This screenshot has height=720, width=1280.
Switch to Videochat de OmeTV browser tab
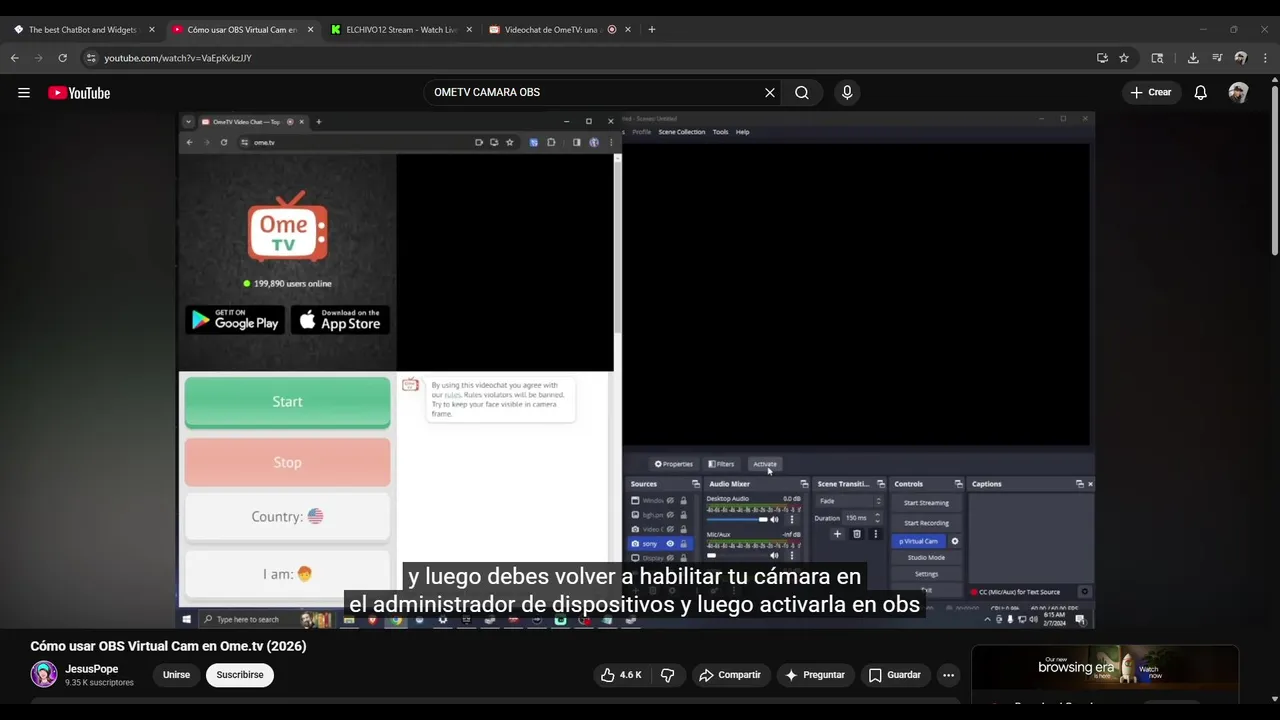[558, 30]
